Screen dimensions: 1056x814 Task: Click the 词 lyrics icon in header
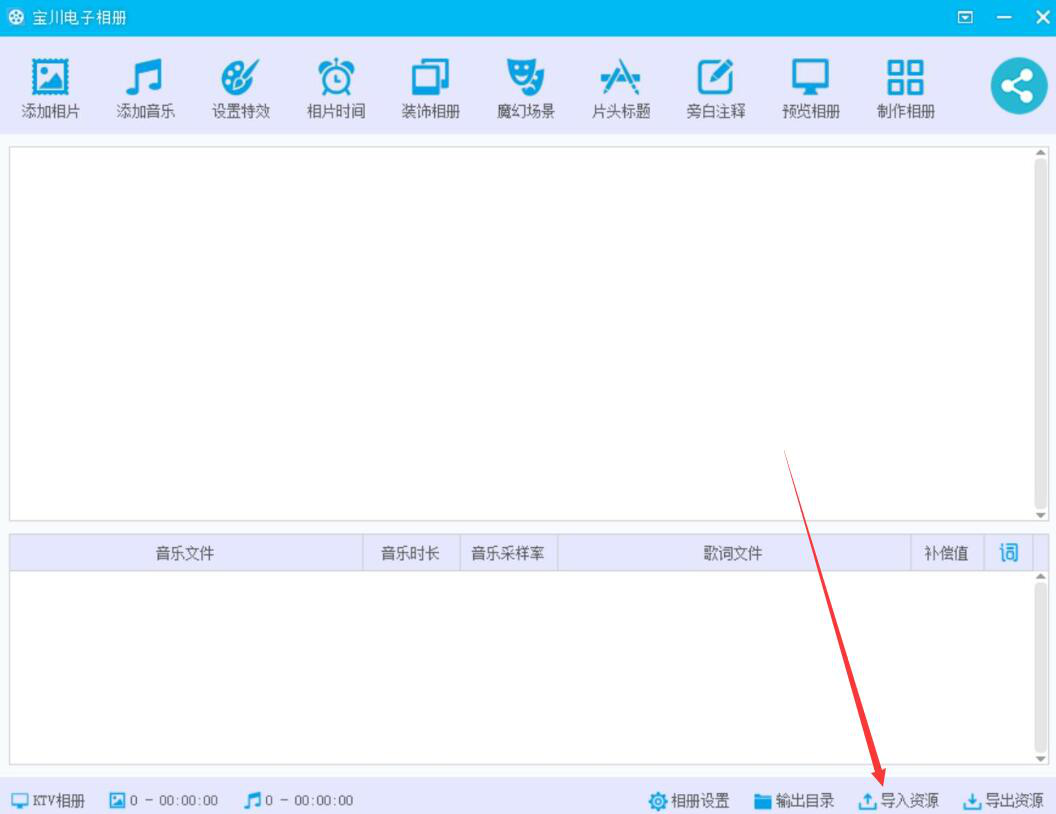[1008, 553]
